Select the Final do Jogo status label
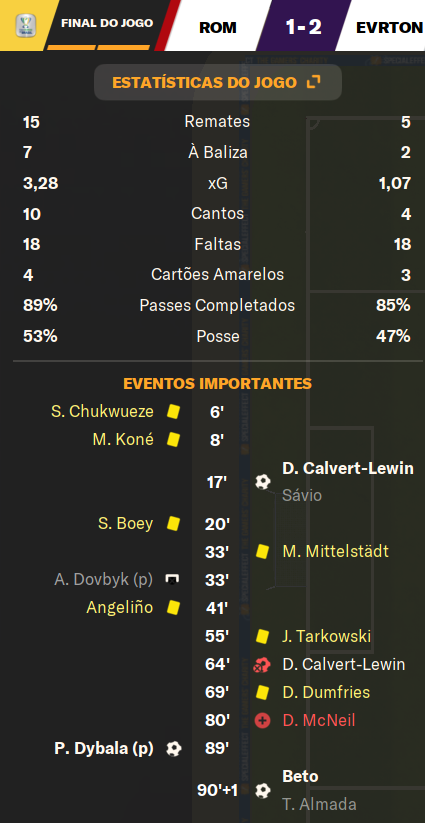This screenshot has width=425, height=823. point(107,23)
